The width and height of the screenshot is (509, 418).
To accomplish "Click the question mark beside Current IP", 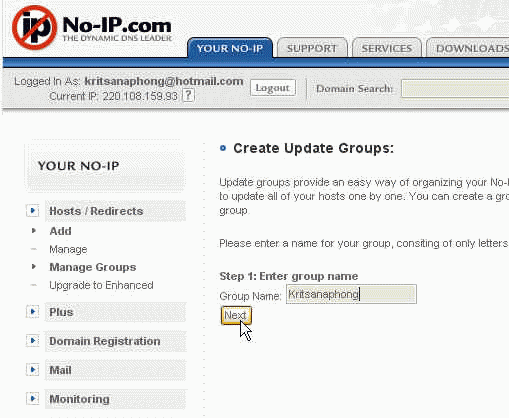I will [188, 96].
